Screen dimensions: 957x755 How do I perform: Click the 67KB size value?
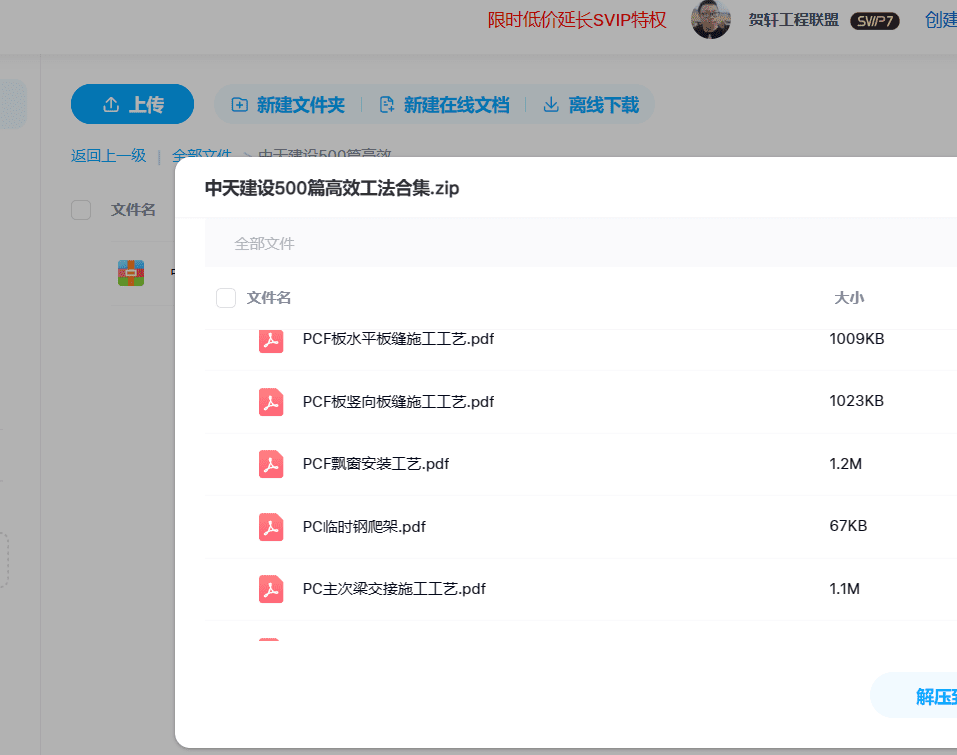(x=848, y=526)
